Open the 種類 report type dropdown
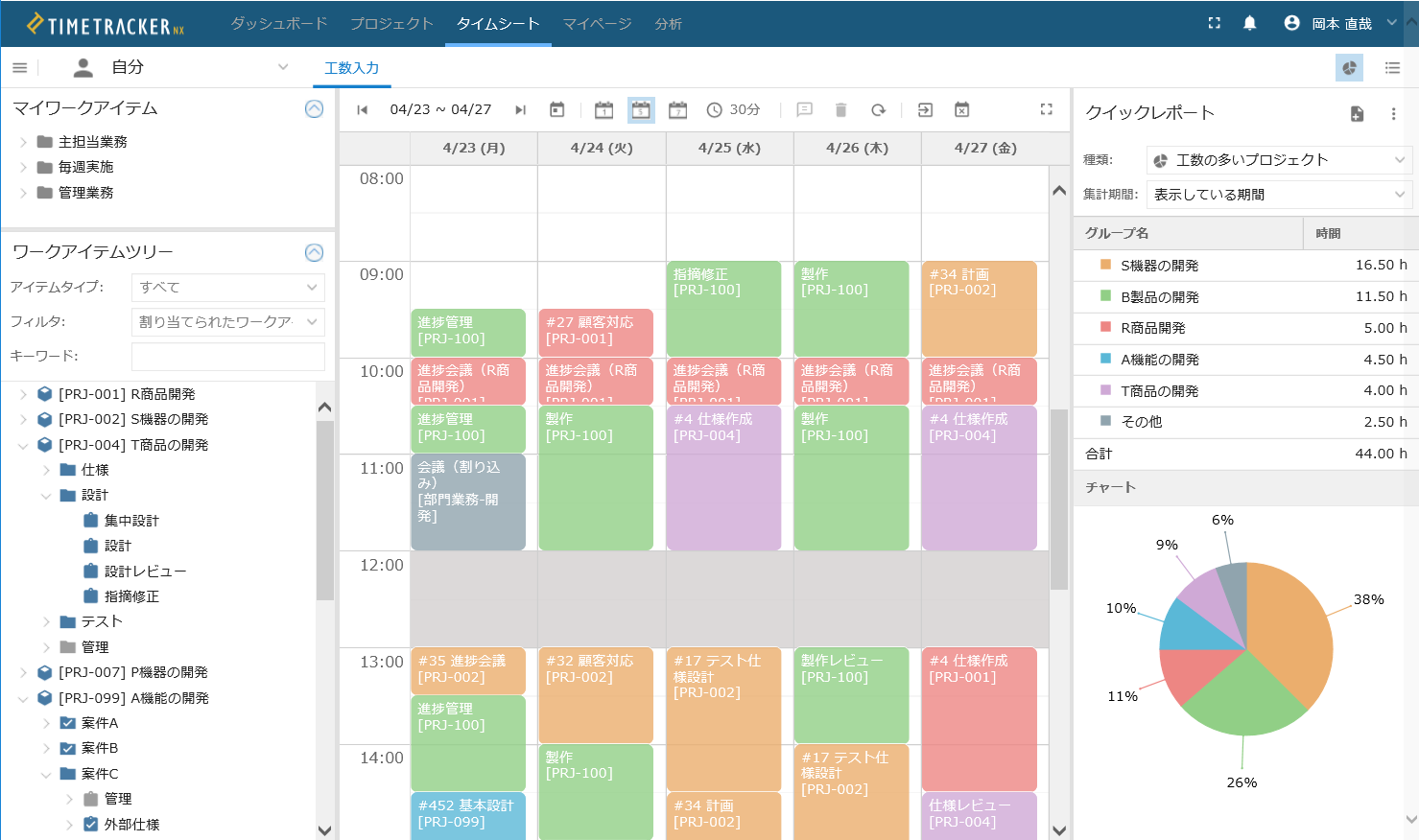Viewport: 1419px width, 840px height. coord(1279,160)
